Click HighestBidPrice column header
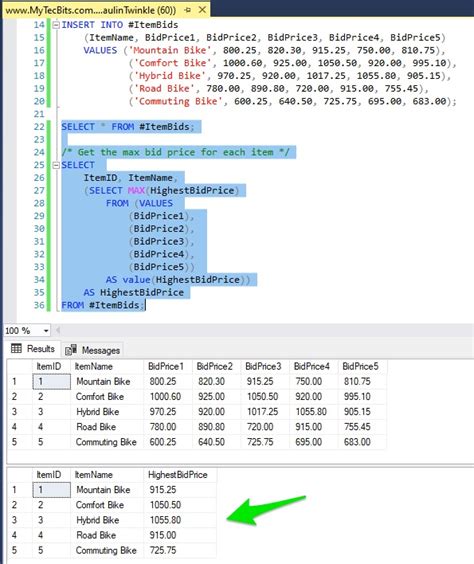 point(180,475)
